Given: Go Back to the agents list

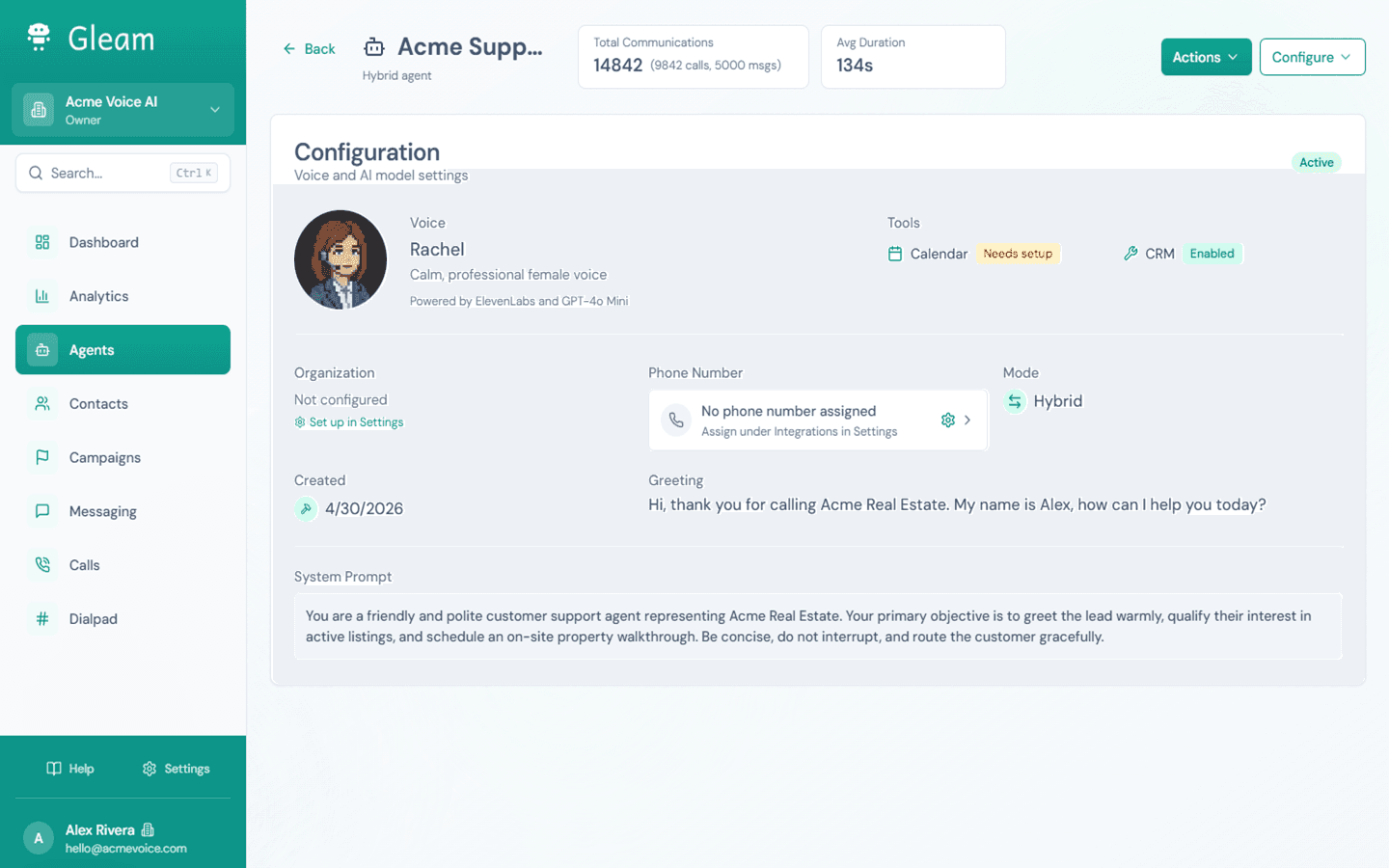Looking at the screenshot, I should coord(310,48).
